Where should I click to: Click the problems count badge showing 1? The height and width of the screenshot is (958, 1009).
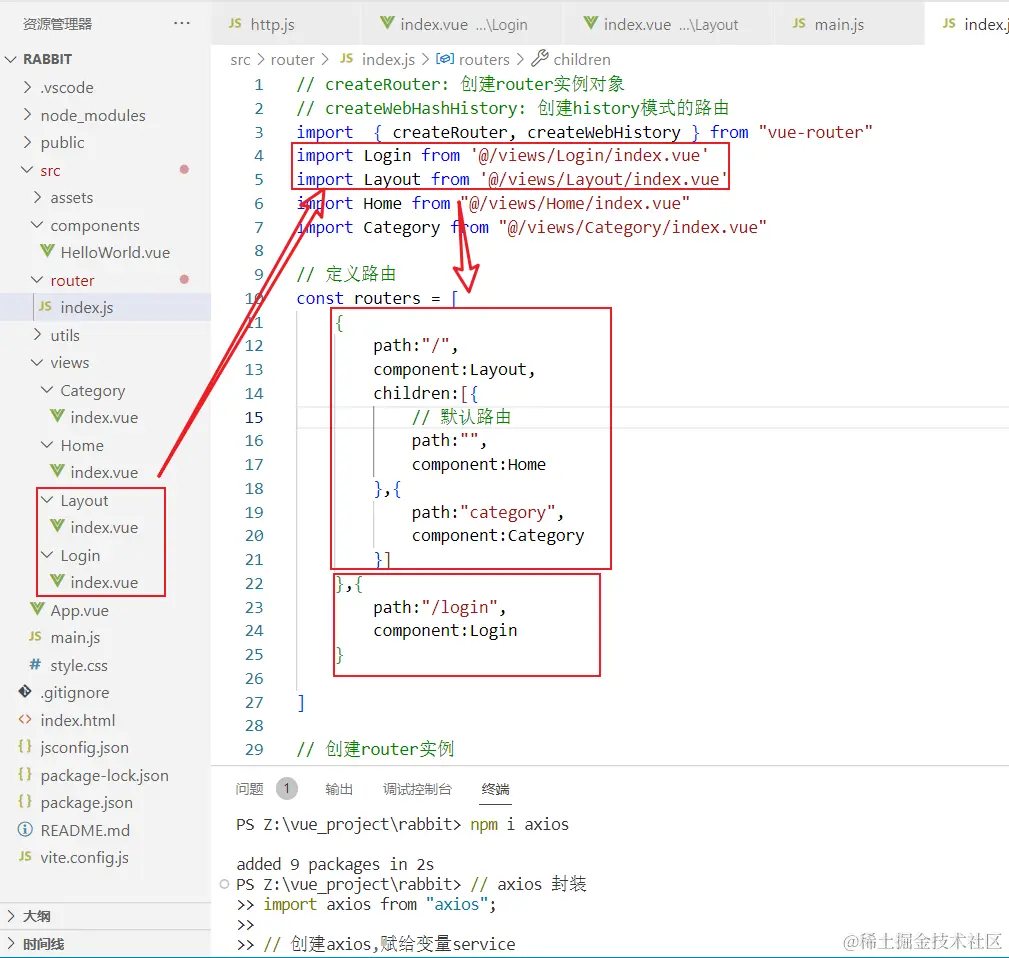[286, 788]
